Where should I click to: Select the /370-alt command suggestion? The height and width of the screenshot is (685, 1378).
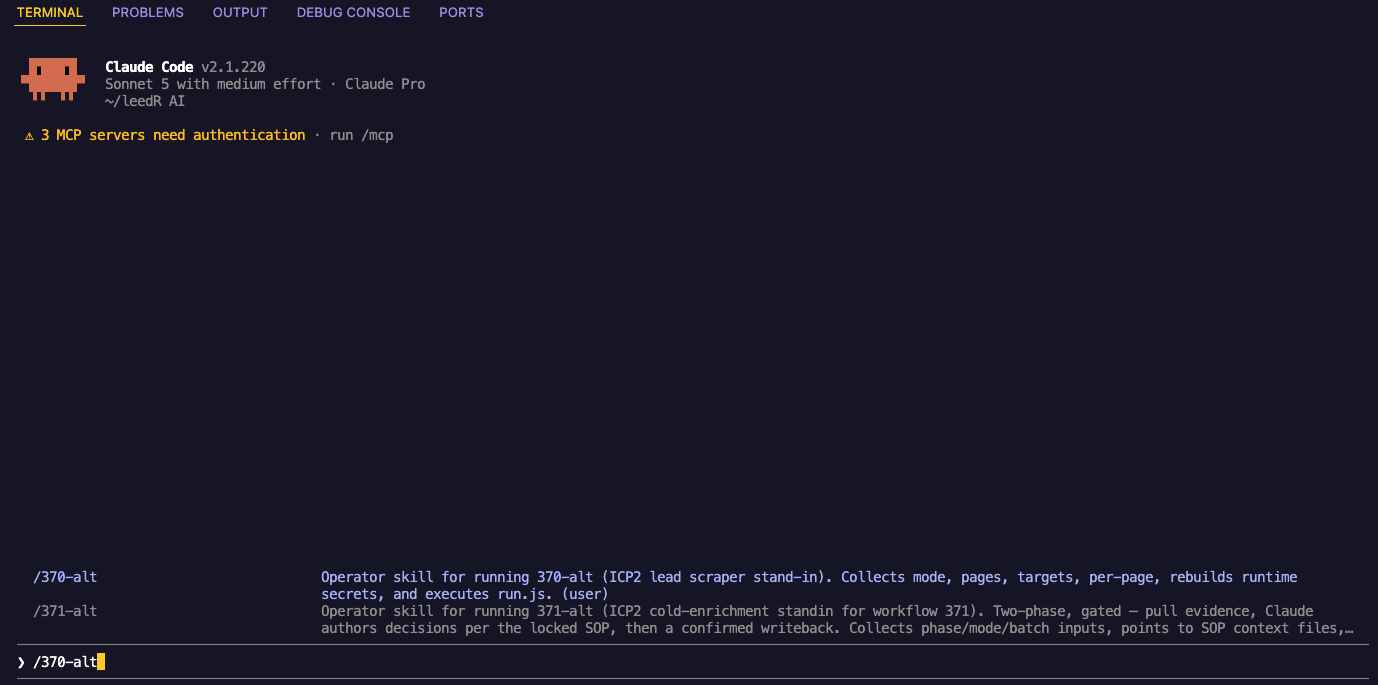(x=65, y=577)
